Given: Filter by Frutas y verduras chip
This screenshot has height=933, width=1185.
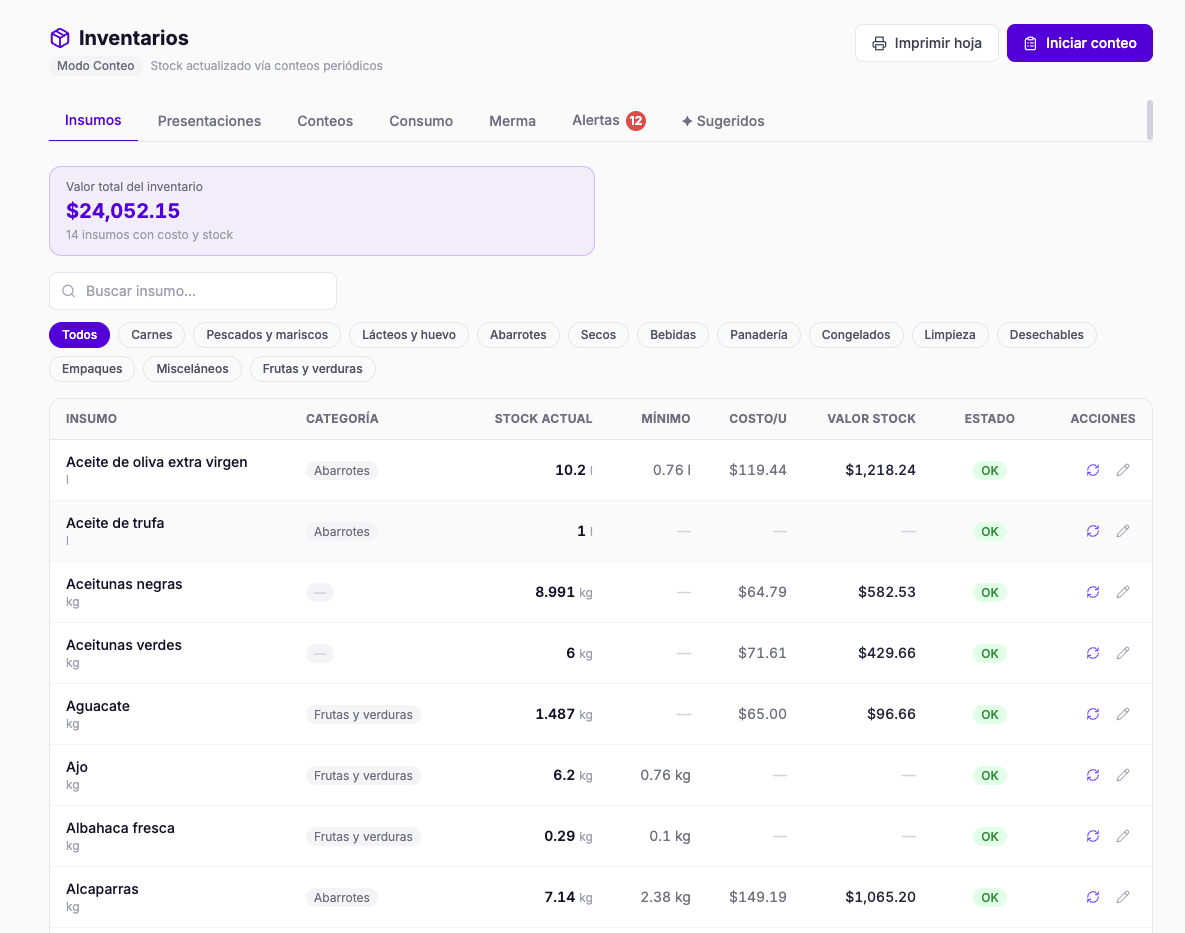Looking at the screenshot, I should click(x=312, y=369).
